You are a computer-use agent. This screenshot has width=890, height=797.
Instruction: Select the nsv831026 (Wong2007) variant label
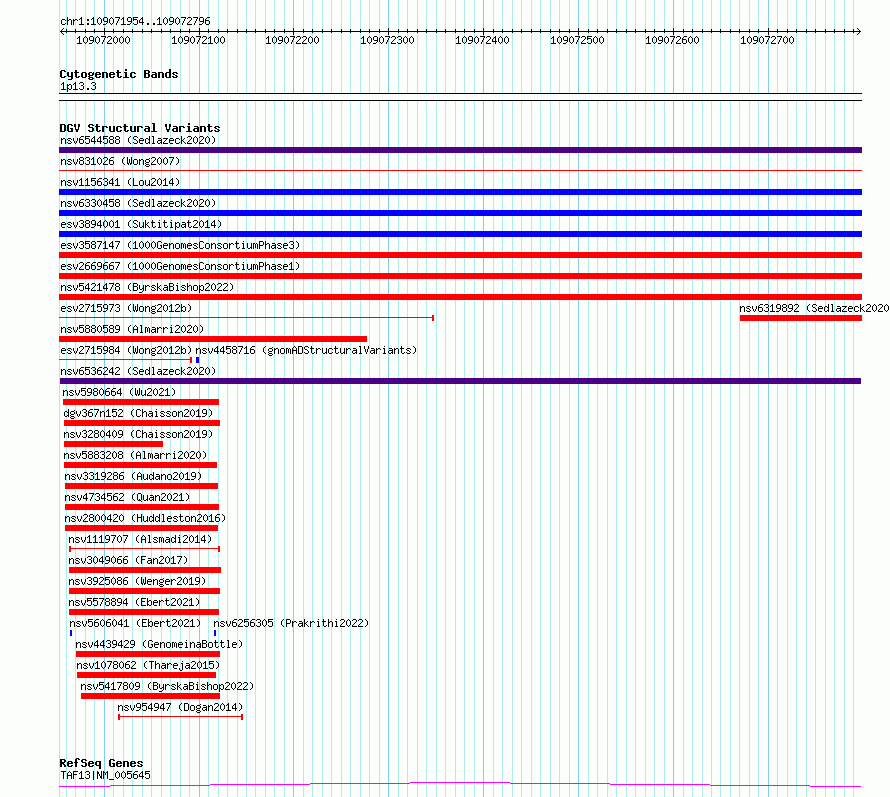[120, 161]
